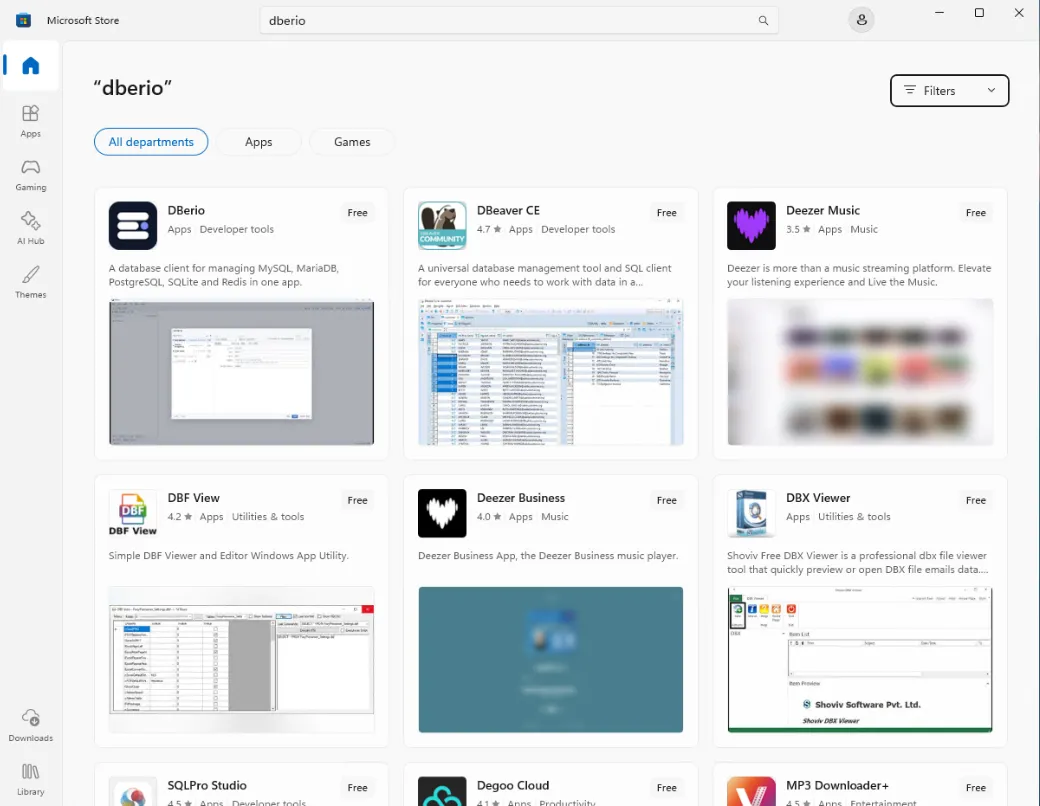Click the MP3 Downloader+ app title
This screenshot has height=806, width=1040.
[837, 785]
